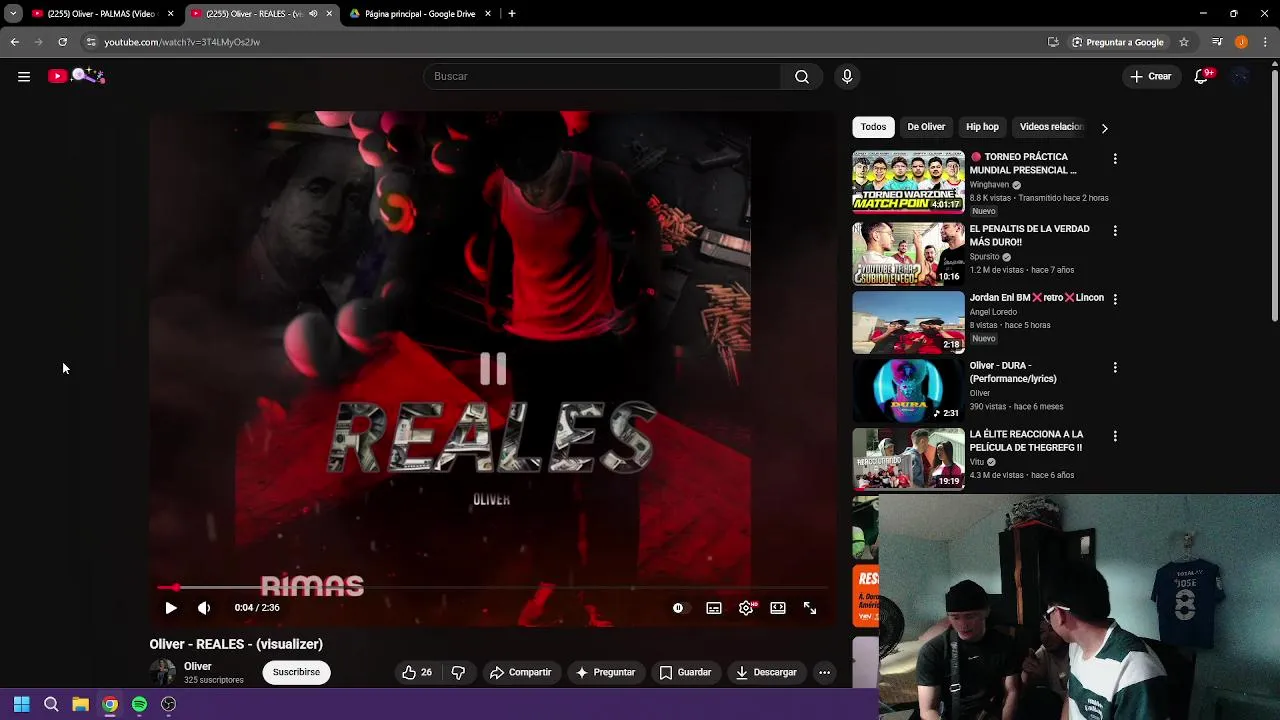
Task: Open OBS Studio from the taskbar
Action: pos(169,704)
